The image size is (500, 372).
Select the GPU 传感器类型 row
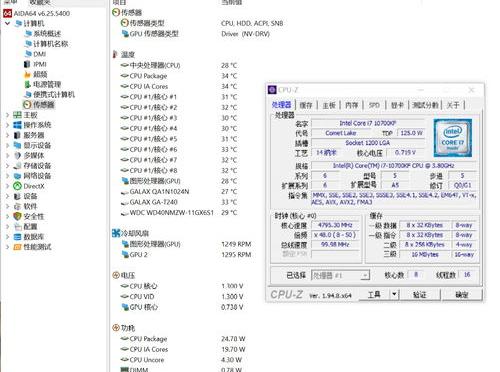click(x=195, y=34)
